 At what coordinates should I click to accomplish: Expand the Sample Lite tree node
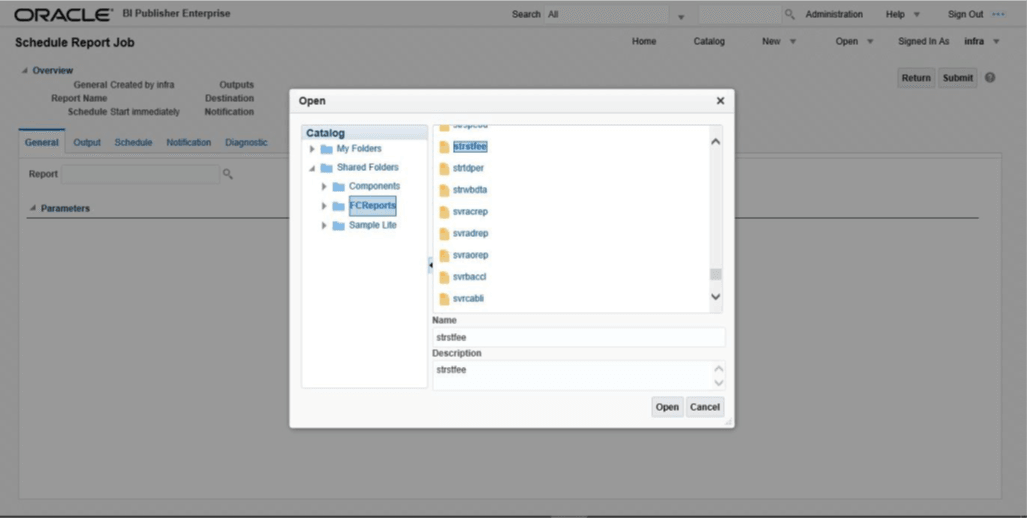(x=324, y=225)
